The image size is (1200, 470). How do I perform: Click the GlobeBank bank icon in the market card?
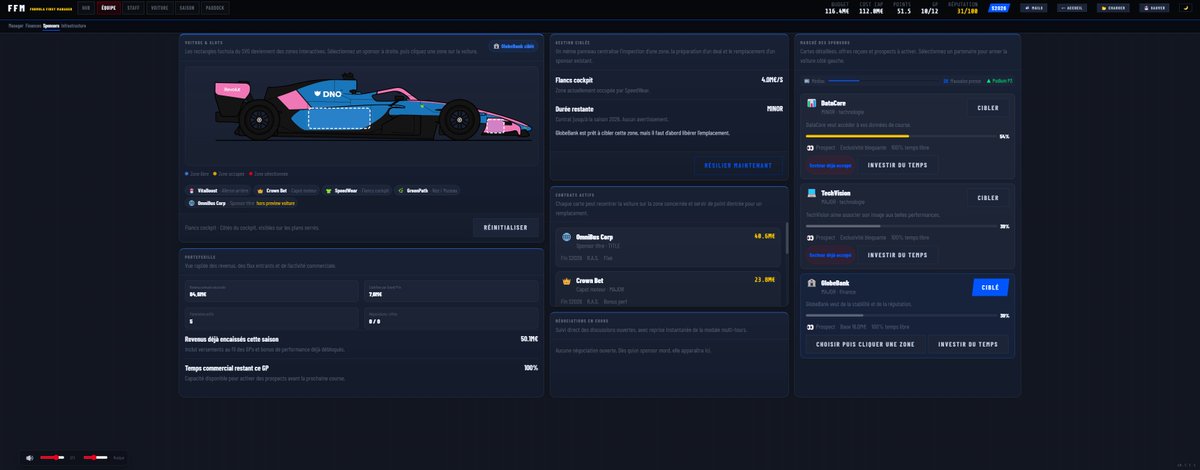(x=811, y=284)
